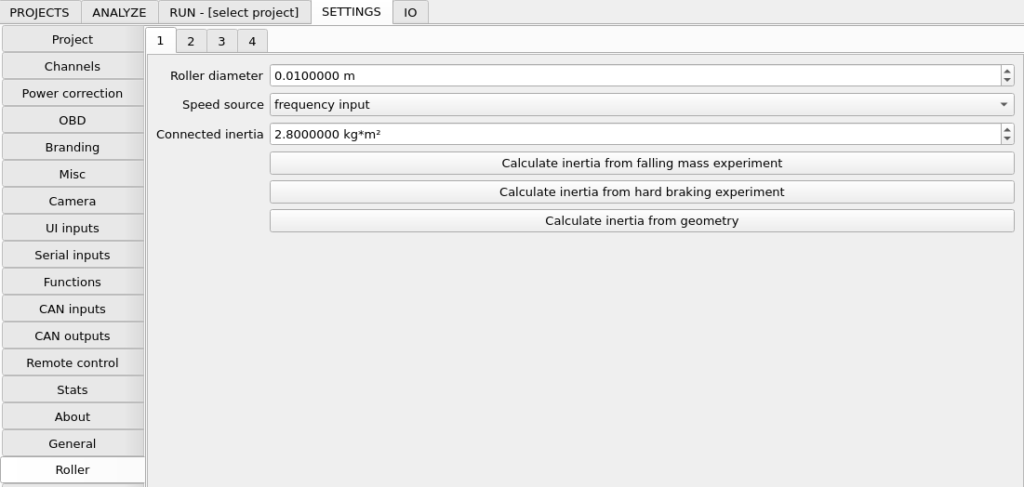The image size is (1024, 487).
Task: Open the Camera settings section
Action: coord(72,201)
